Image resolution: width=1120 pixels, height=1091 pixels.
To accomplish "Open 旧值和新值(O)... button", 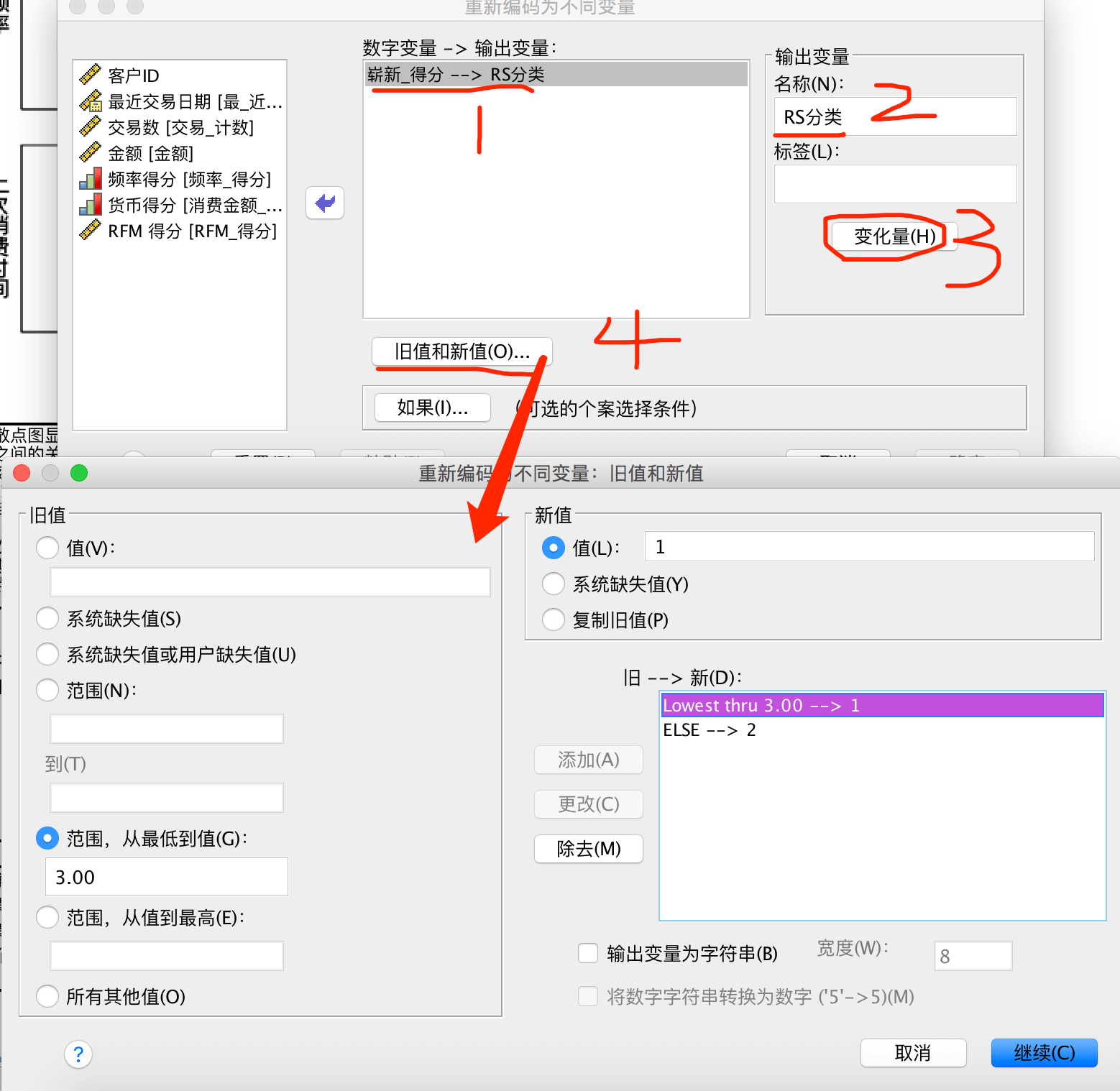I will [x=462, y=351].
